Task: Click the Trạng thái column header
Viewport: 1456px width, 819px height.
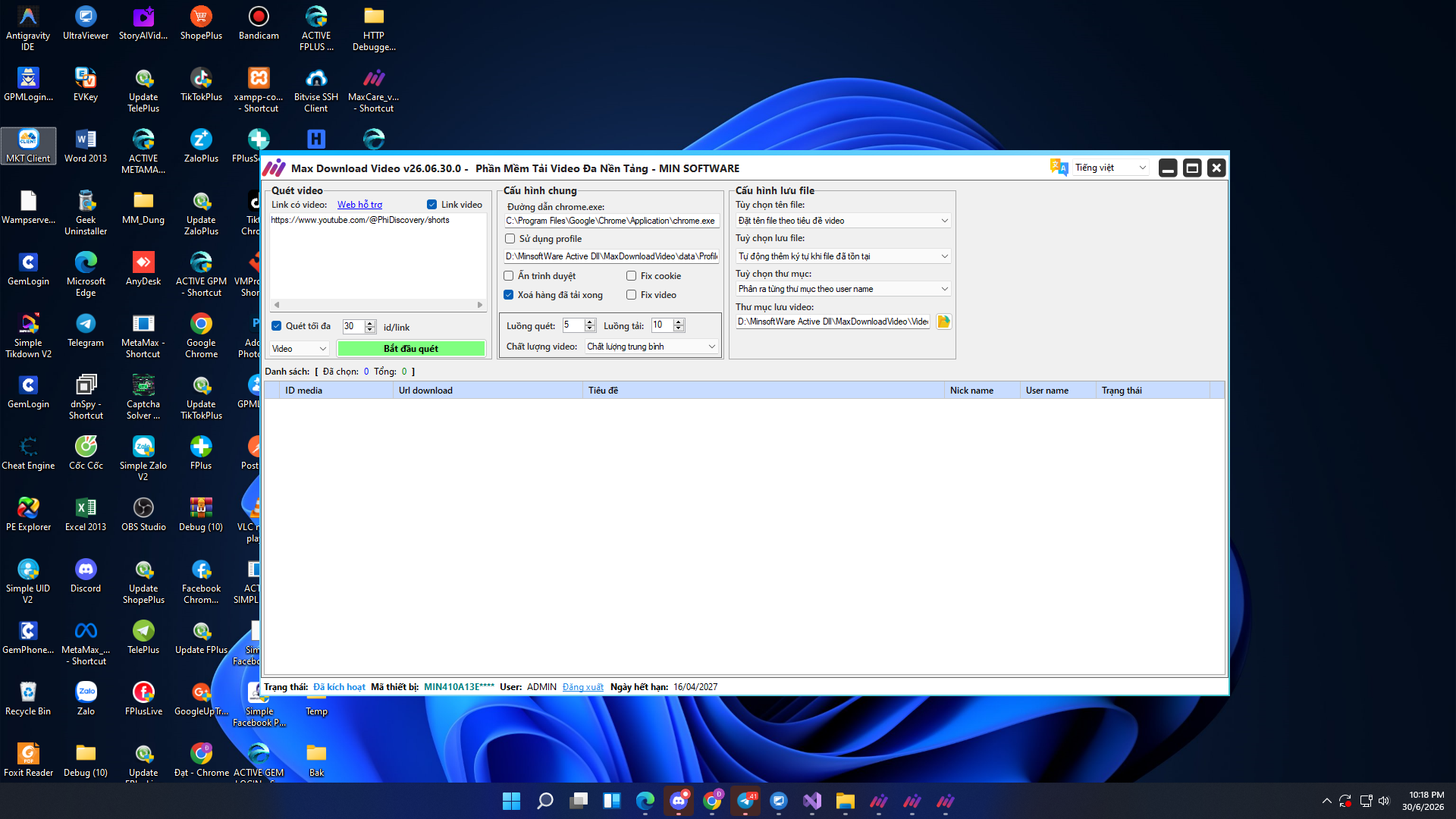Action: (1153, 391)
